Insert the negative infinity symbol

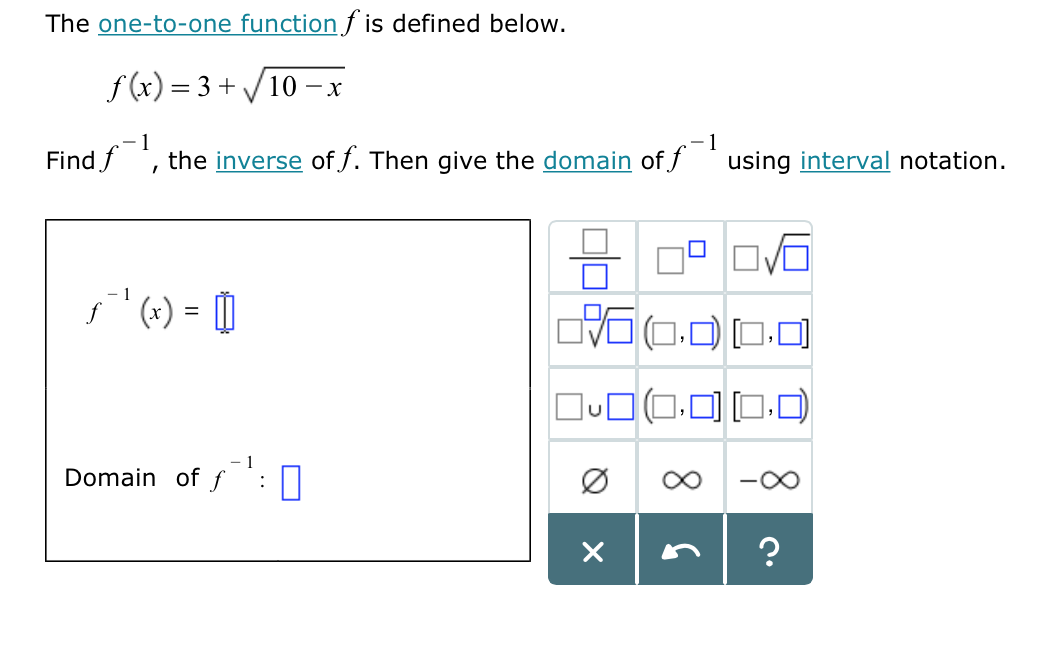769,480
